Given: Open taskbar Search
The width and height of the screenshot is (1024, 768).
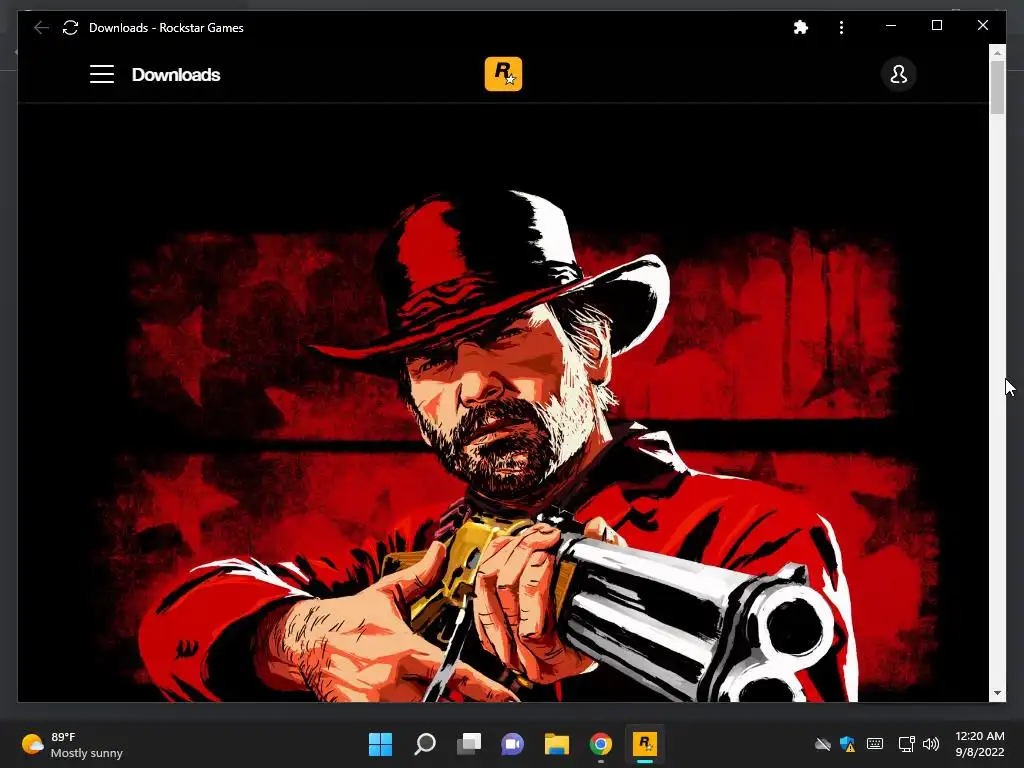Looking at the screenshot, I should pyautogui.click(x=424, y=744).
